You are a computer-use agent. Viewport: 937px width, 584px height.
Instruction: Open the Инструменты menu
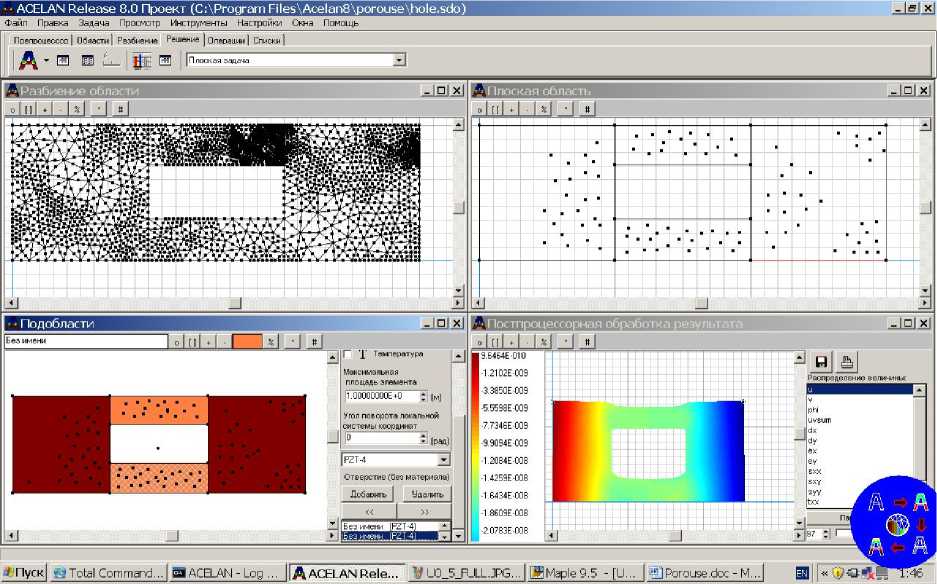[x=198, y=22]
